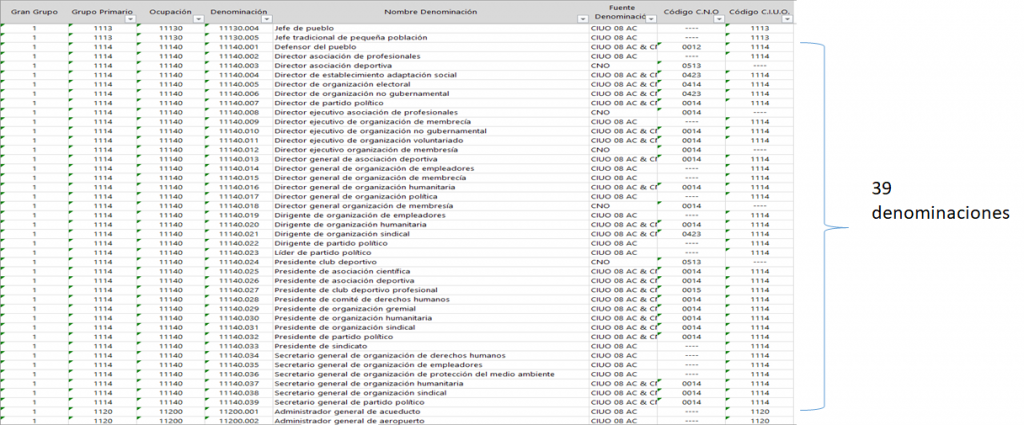Image resolution: width=1024 pixels, height=425 pixels.
Task: Open the Código C.N.O filter dropdown
Action: click(x=719, y=20)
